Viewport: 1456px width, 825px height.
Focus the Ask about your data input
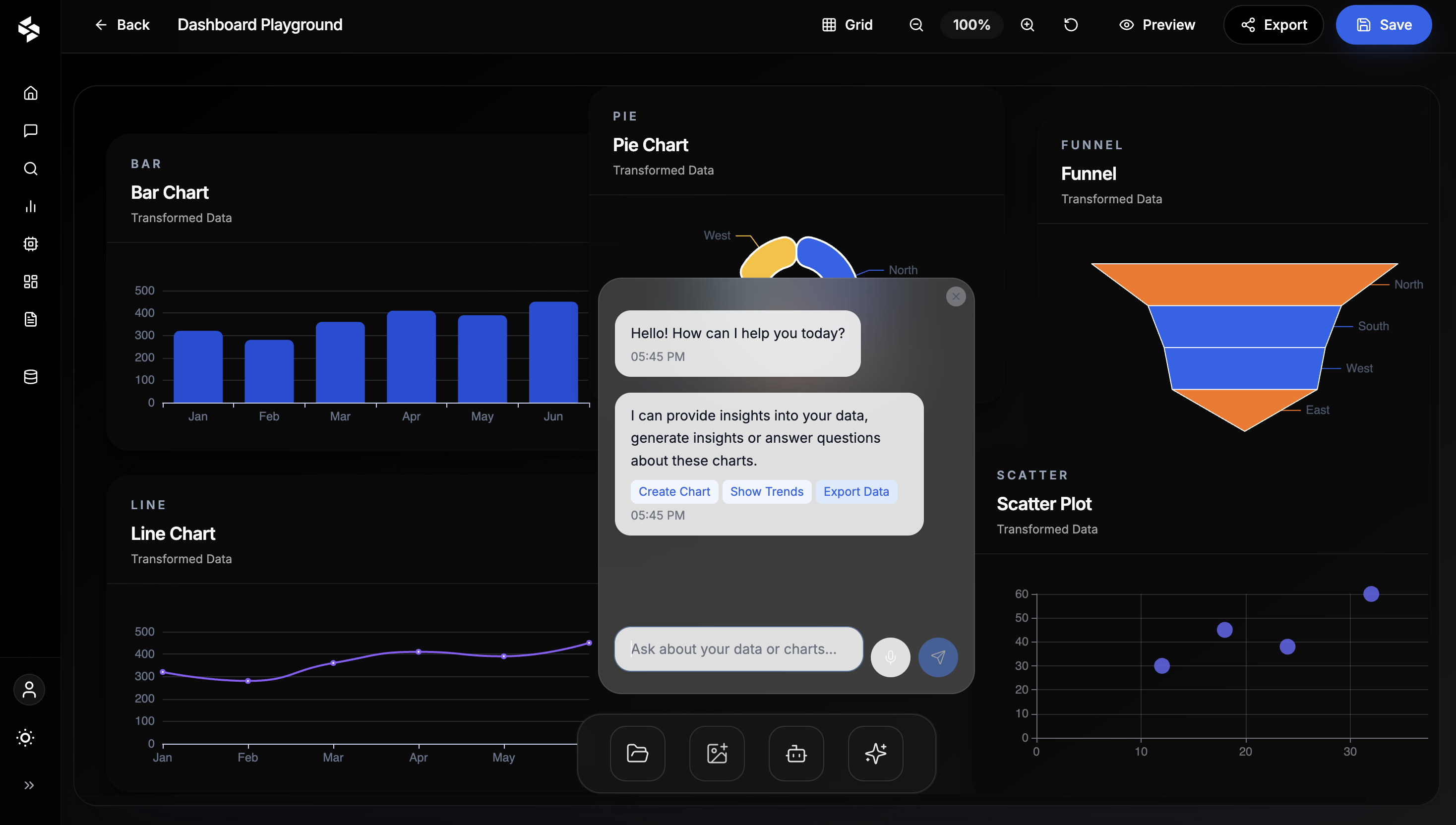click(738, 649)
